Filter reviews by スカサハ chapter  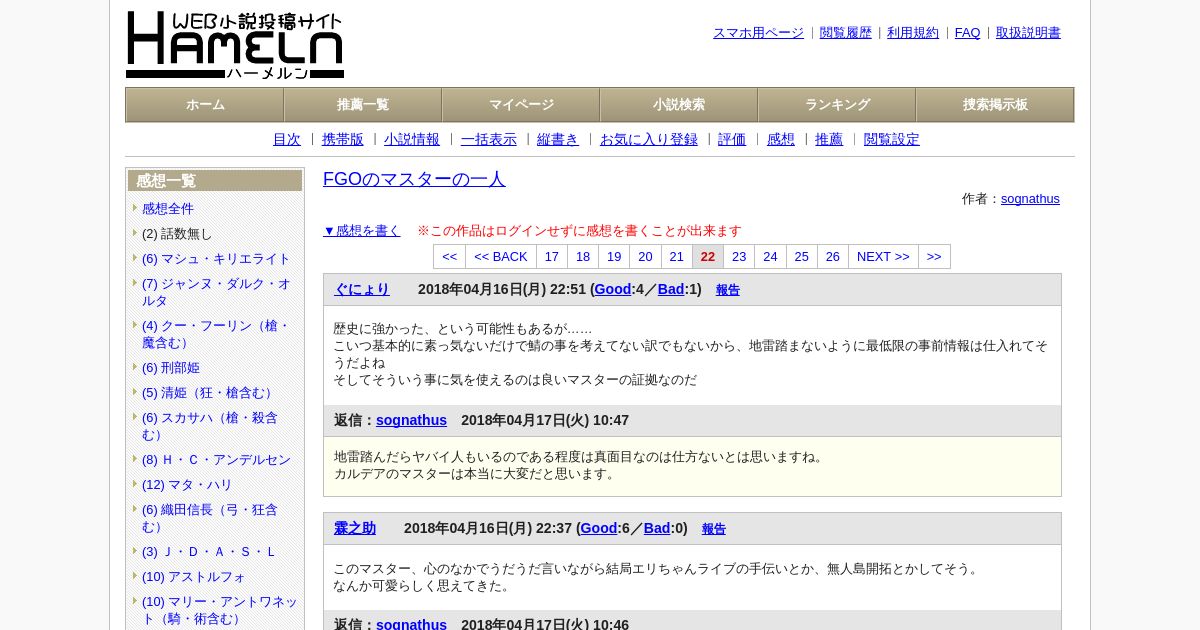210,426
